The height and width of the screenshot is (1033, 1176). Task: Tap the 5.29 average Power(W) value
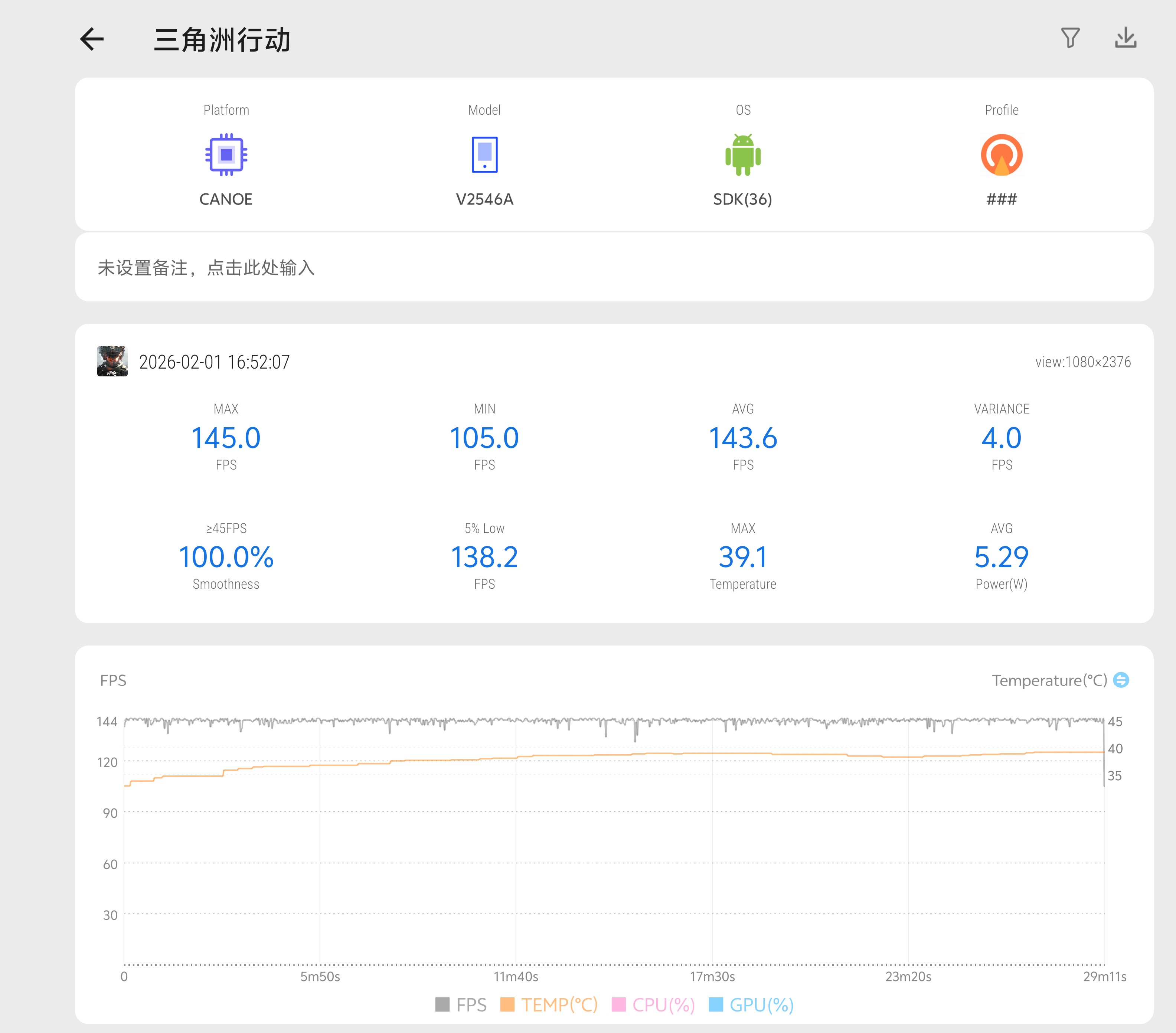coord(1001,557)
